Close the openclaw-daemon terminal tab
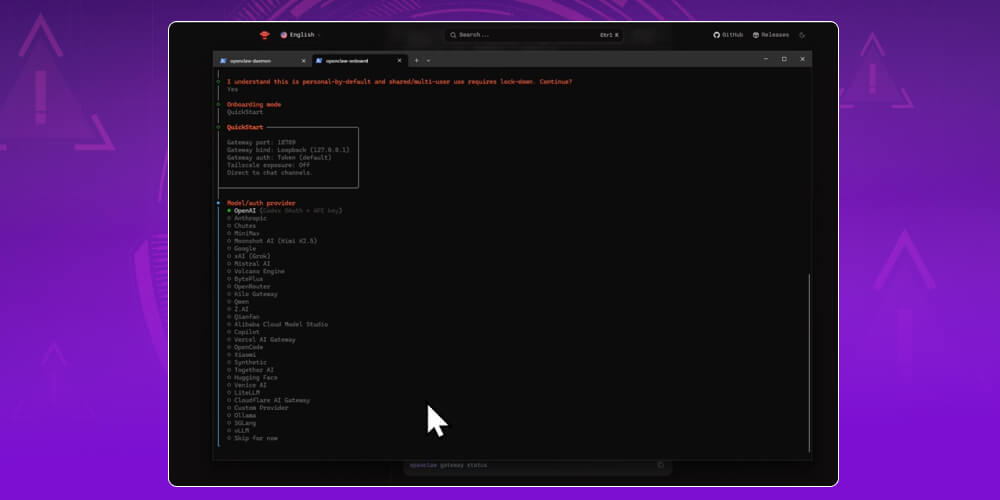The image size is (1000, 500). [304, 60]
